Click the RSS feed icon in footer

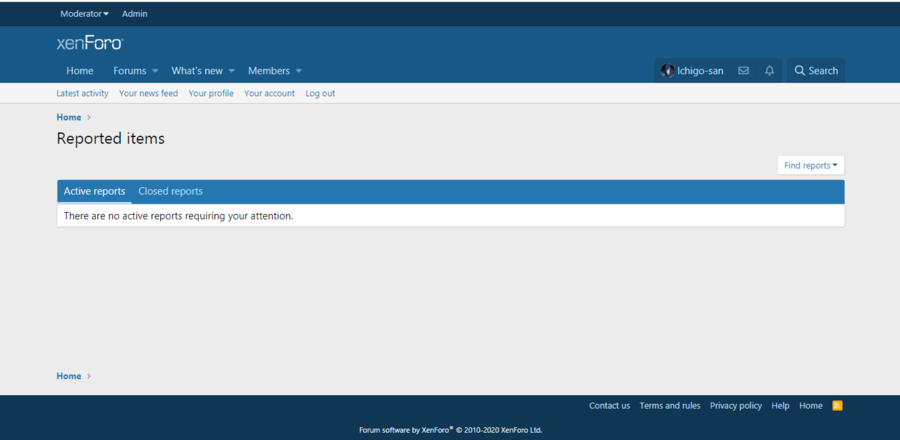point(837,406)
